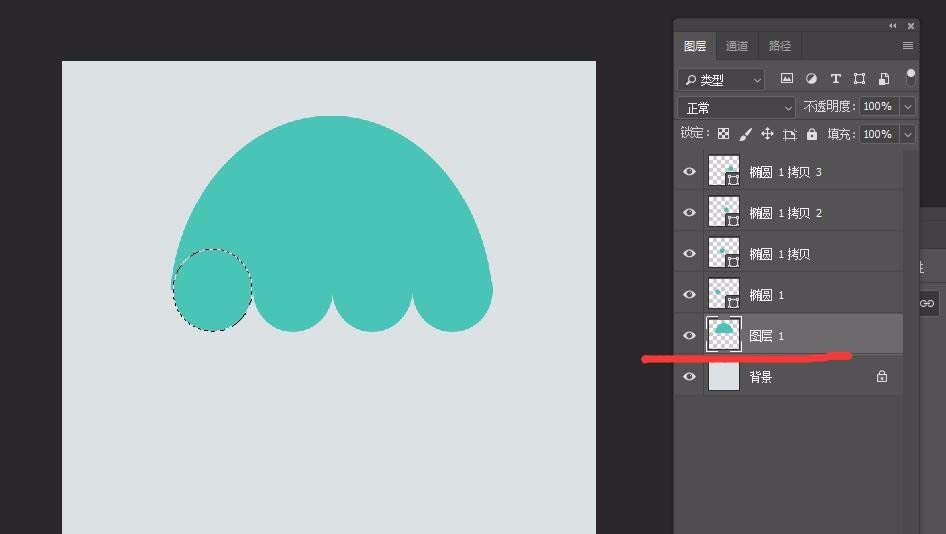Viewport: 946px width, 534px height.
Task: Toggle the layer filter on/off switch
Action: click(x=910, y=75)
